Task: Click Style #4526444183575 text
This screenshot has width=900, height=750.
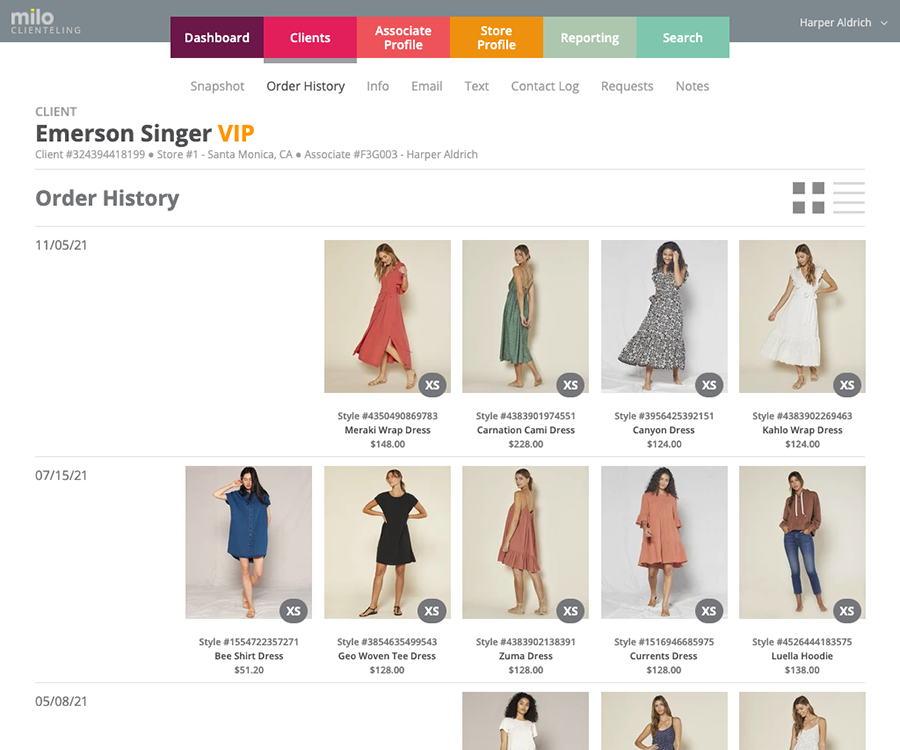Action: tap(802, 642)
